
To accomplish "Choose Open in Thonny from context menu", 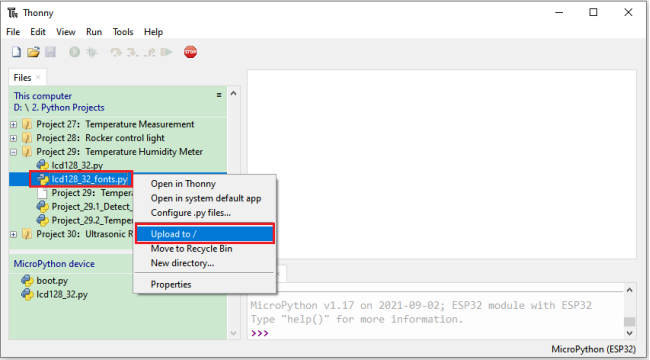I will (205, 184).
